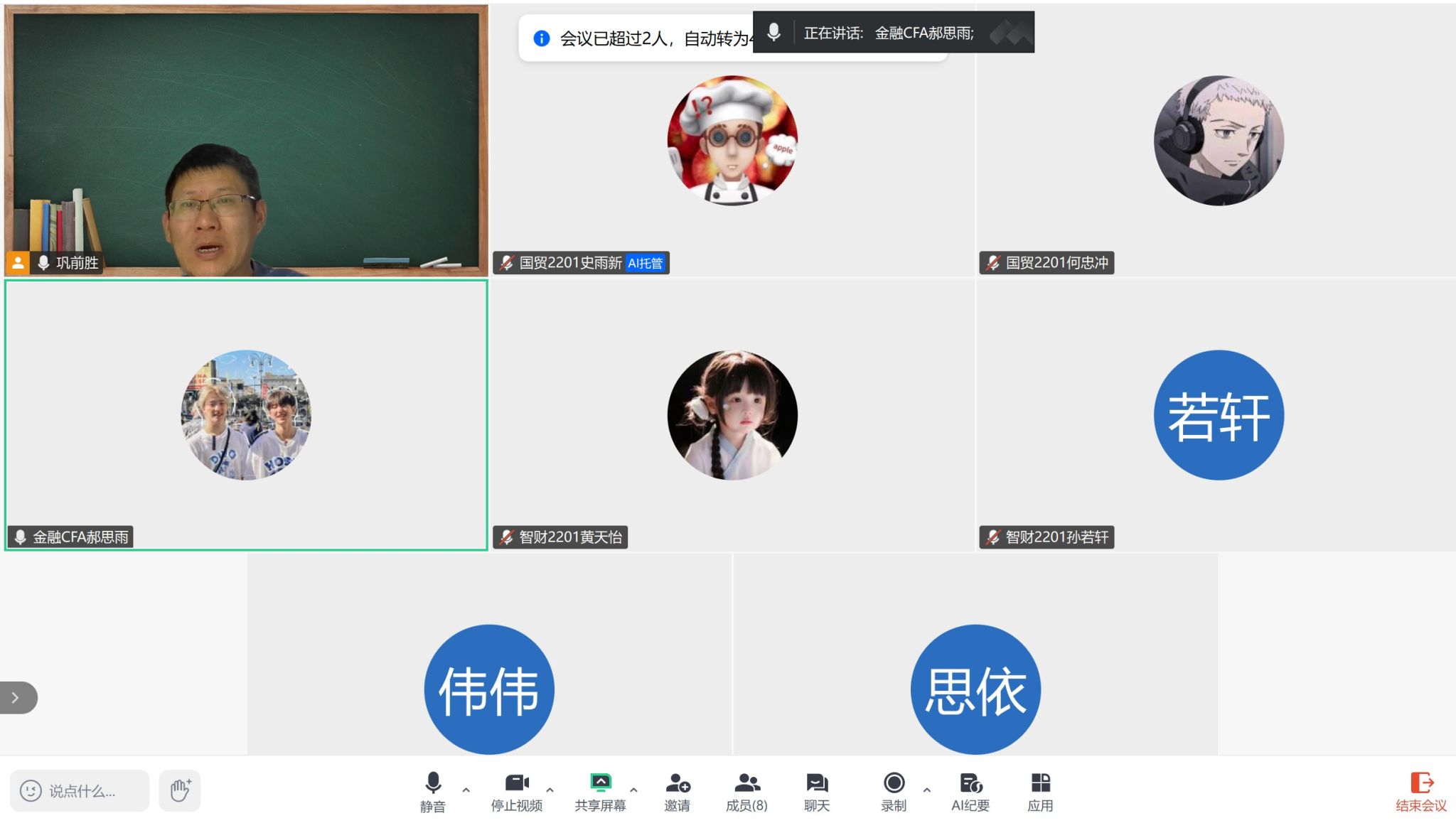
Task: Select the 金融CFA郝思雨 video tile
Action: (246, 415)
